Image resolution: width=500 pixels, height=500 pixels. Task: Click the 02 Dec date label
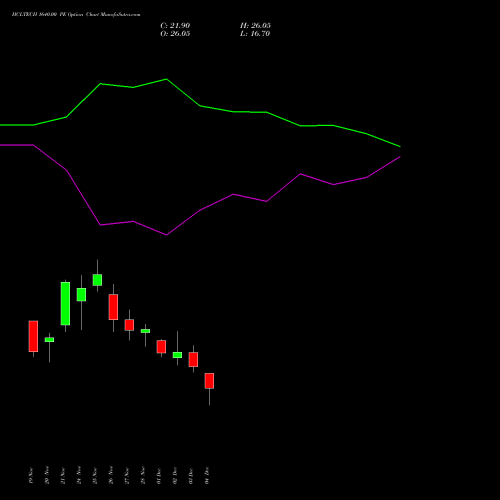[x=175, y=476]
